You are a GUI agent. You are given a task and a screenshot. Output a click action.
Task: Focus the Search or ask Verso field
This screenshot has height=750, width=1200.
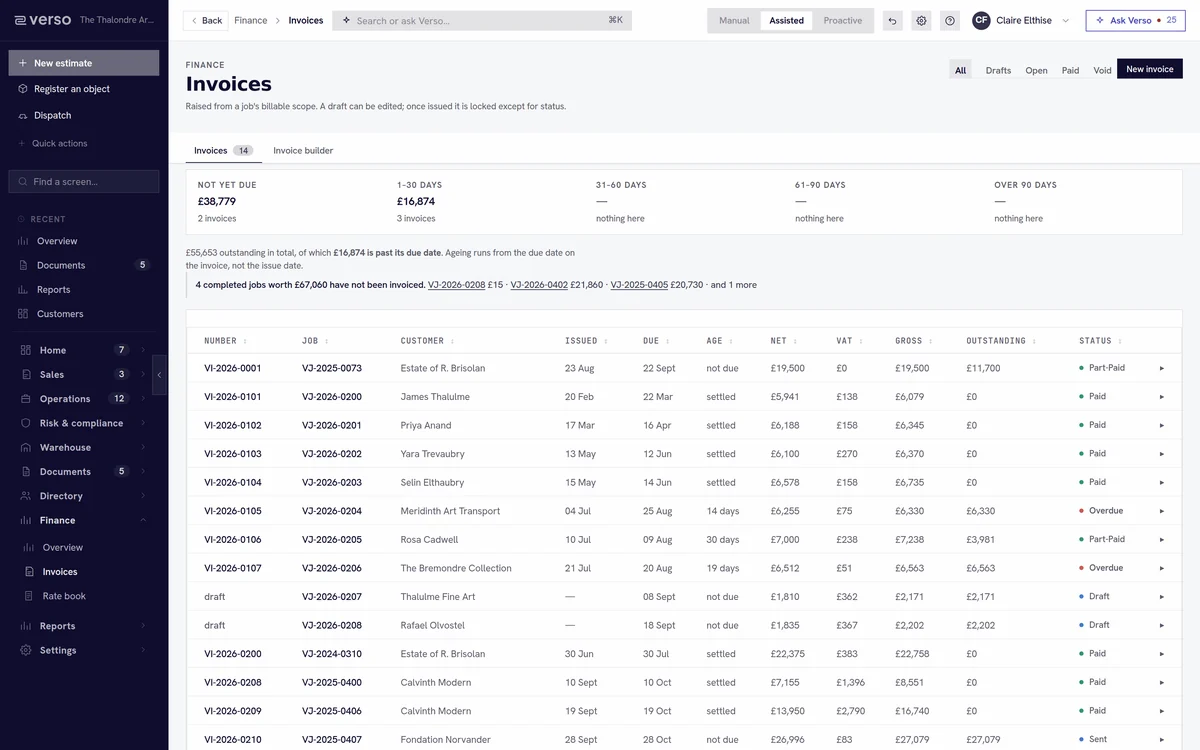tap(482, 20)
